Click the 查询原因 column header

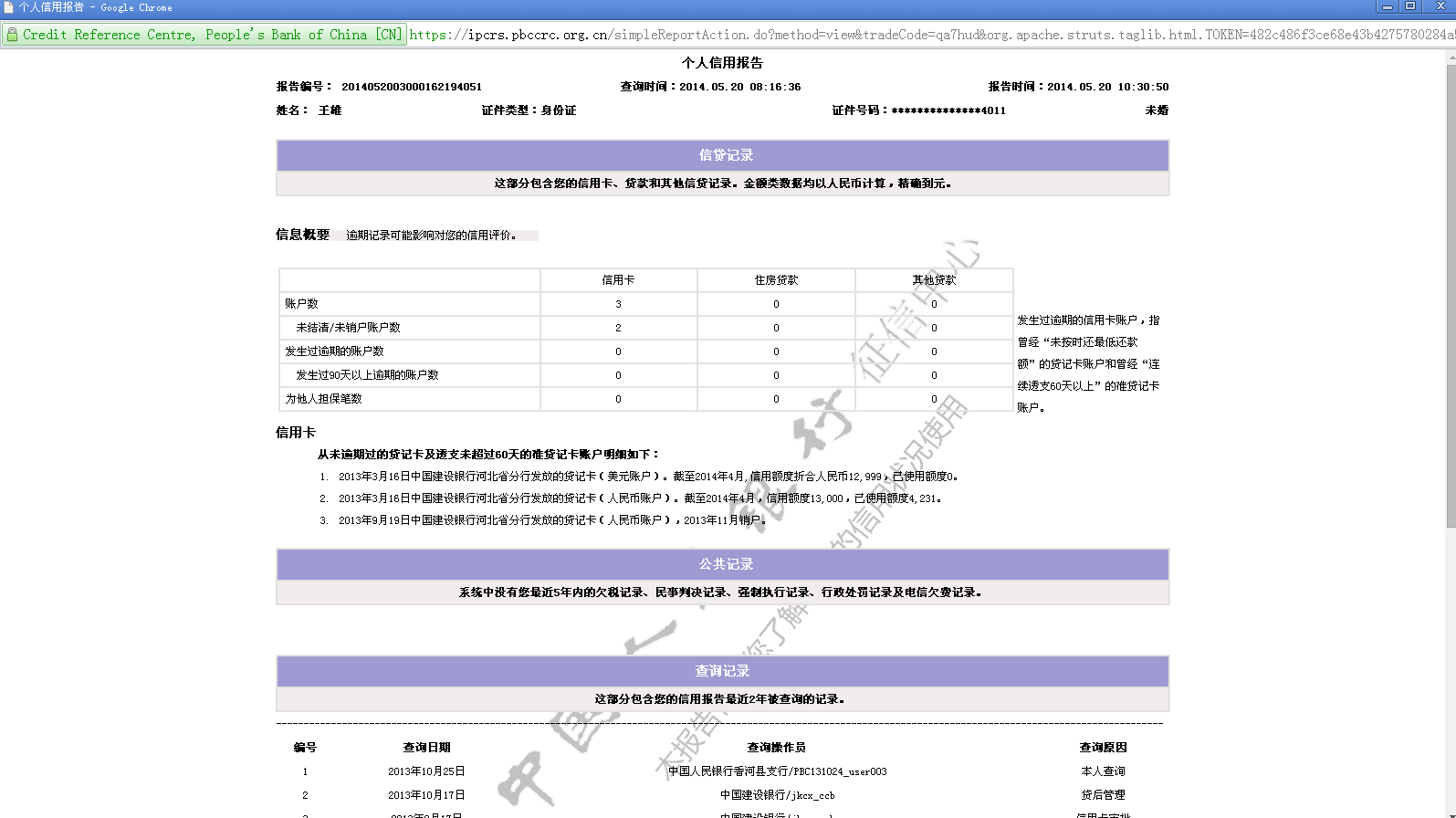click(1103, 748)
